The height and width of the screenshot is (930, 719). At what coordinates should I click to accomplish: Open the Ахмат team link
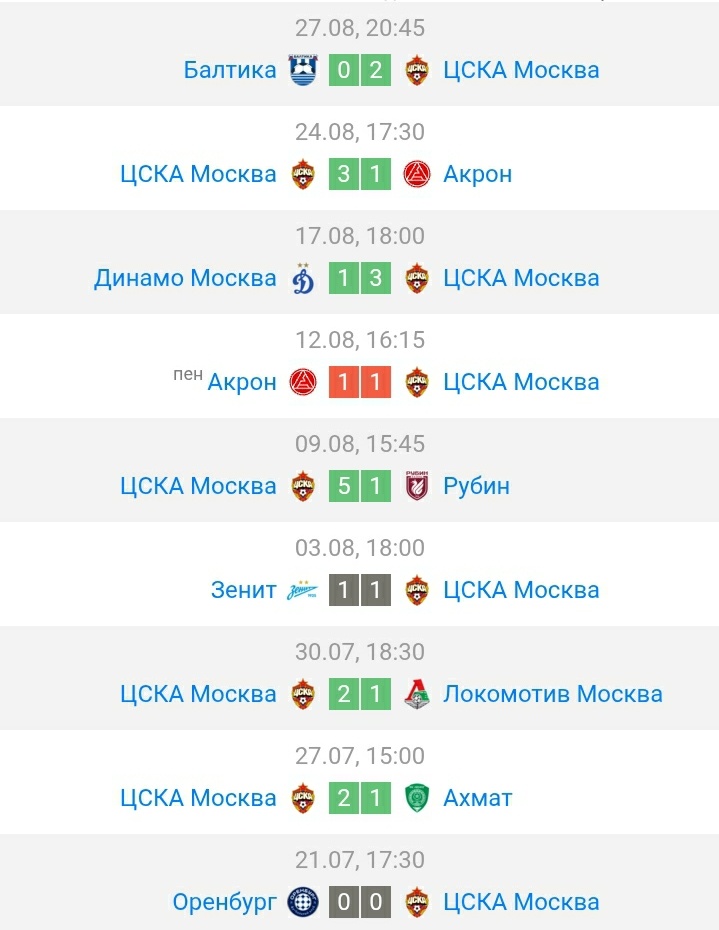tap(477, 798)
